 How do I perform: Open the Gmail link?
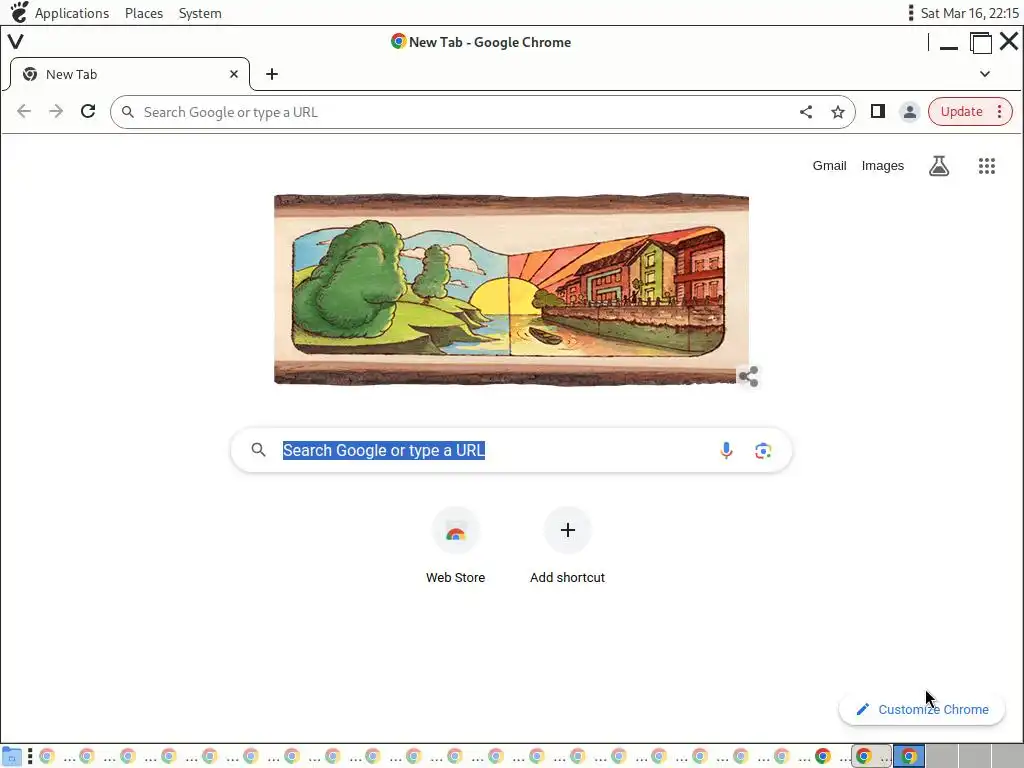pos(829,166)
